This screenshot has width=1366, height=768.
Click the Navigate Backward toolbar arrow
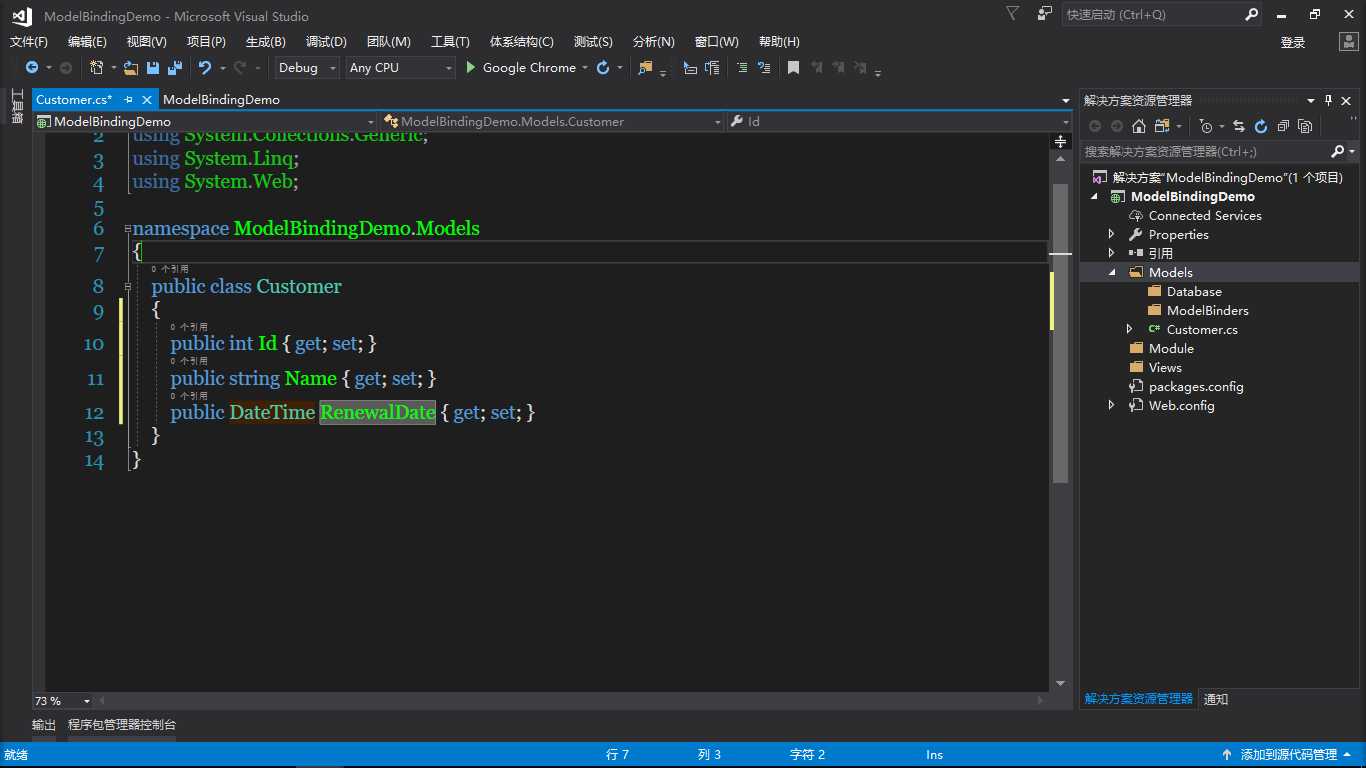pyautogui.click(x=32, y=68)
